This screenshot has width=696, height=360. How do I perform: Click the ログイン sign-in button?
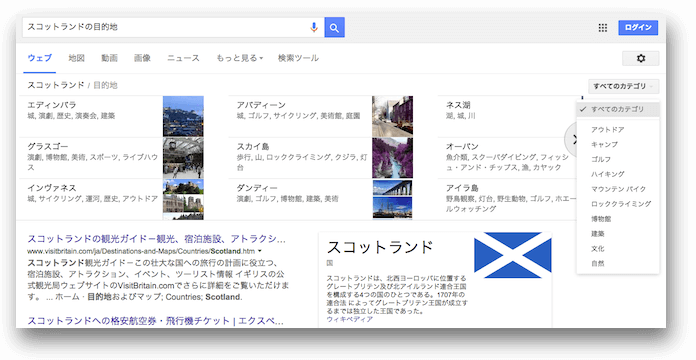pos(638,28)
